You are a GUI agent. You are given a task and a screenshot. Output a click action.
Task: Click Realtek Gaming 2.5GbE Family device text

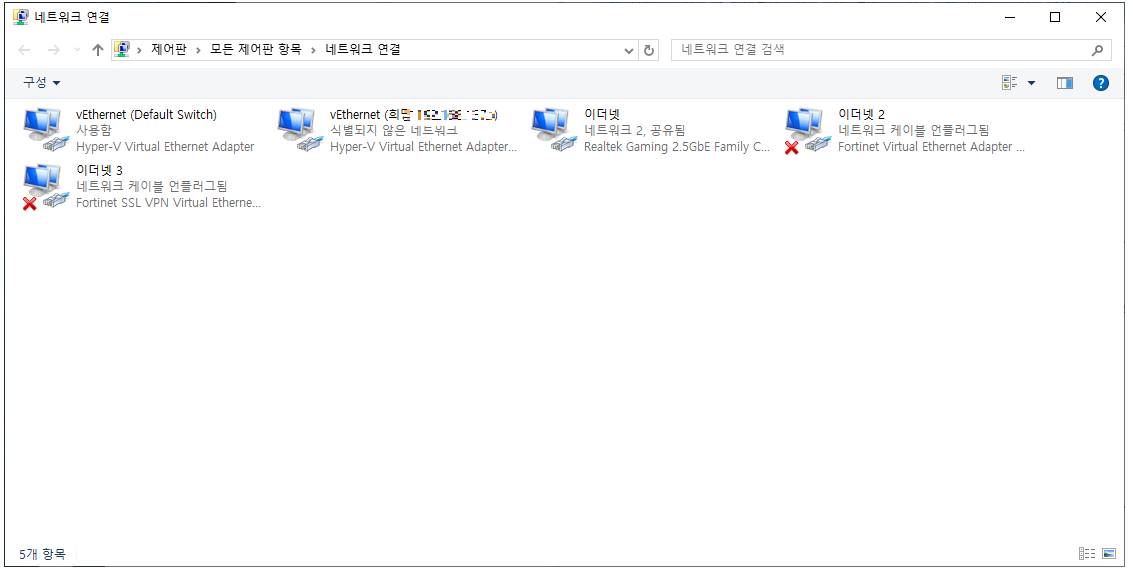[x=677, y=146]
